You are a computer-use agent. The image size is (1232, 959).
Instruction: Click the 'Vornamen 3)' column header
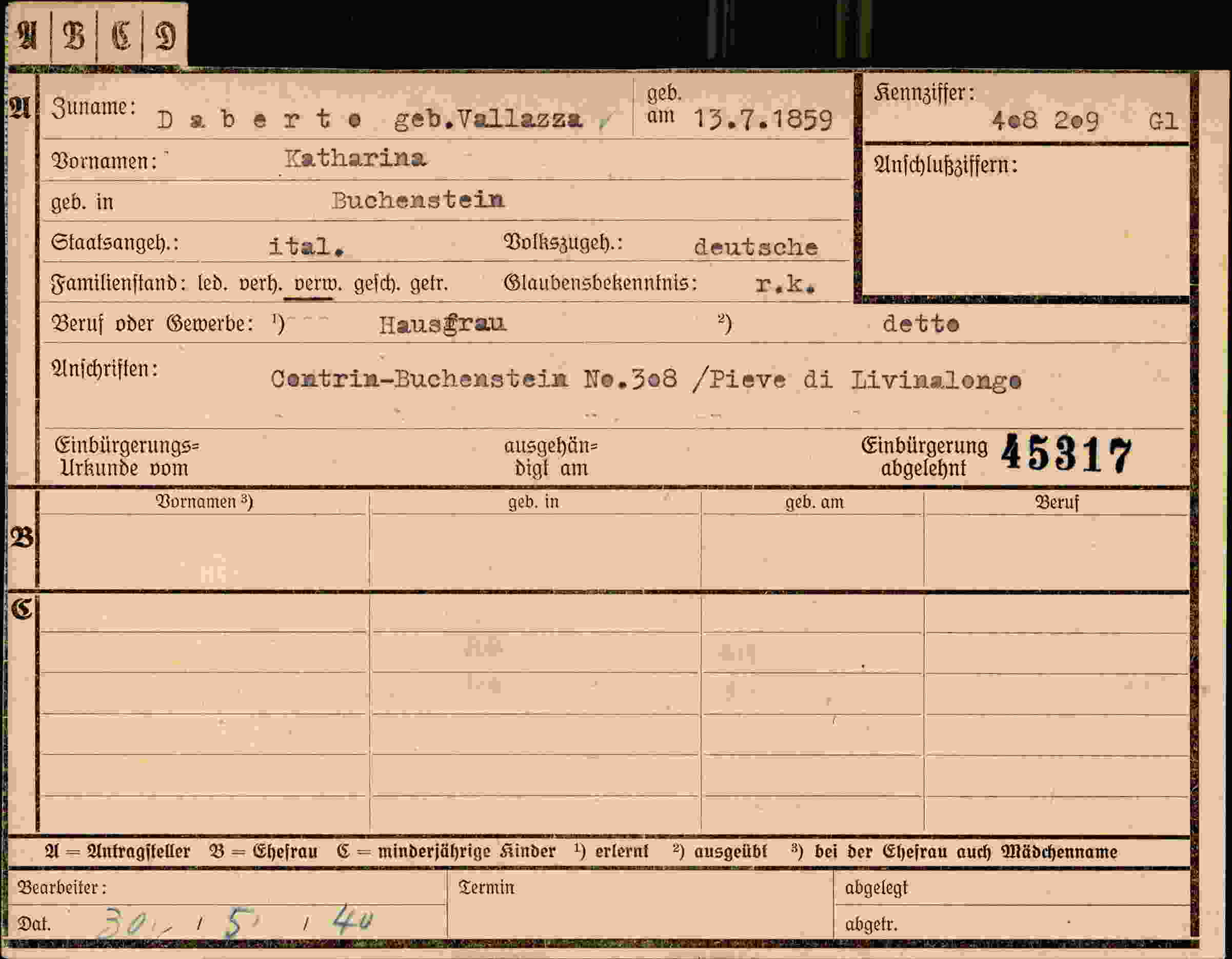click(x=204, y=502)
